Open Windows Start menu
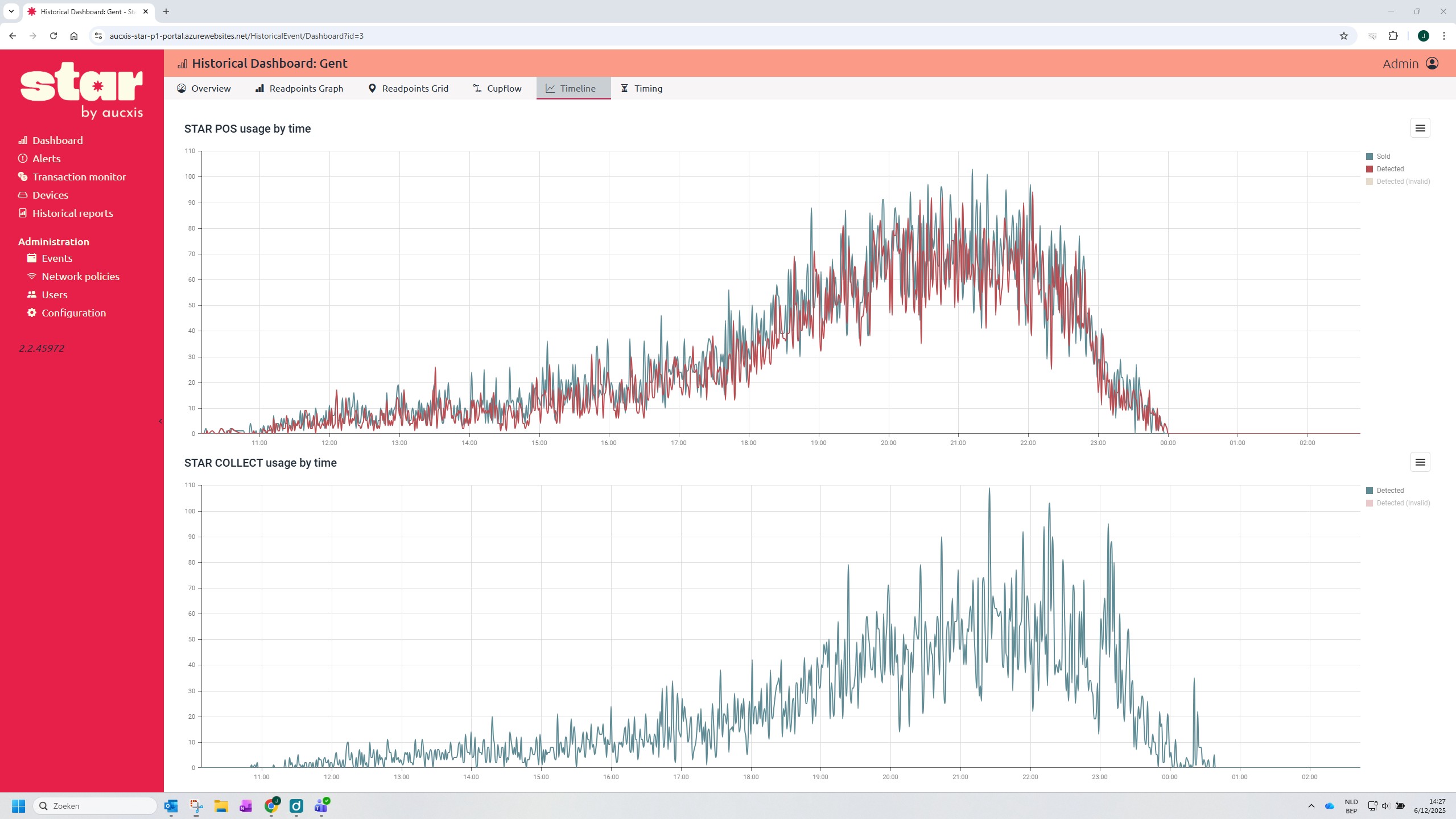The height and width of the screenshot is (819, 1456). point(18,806)
